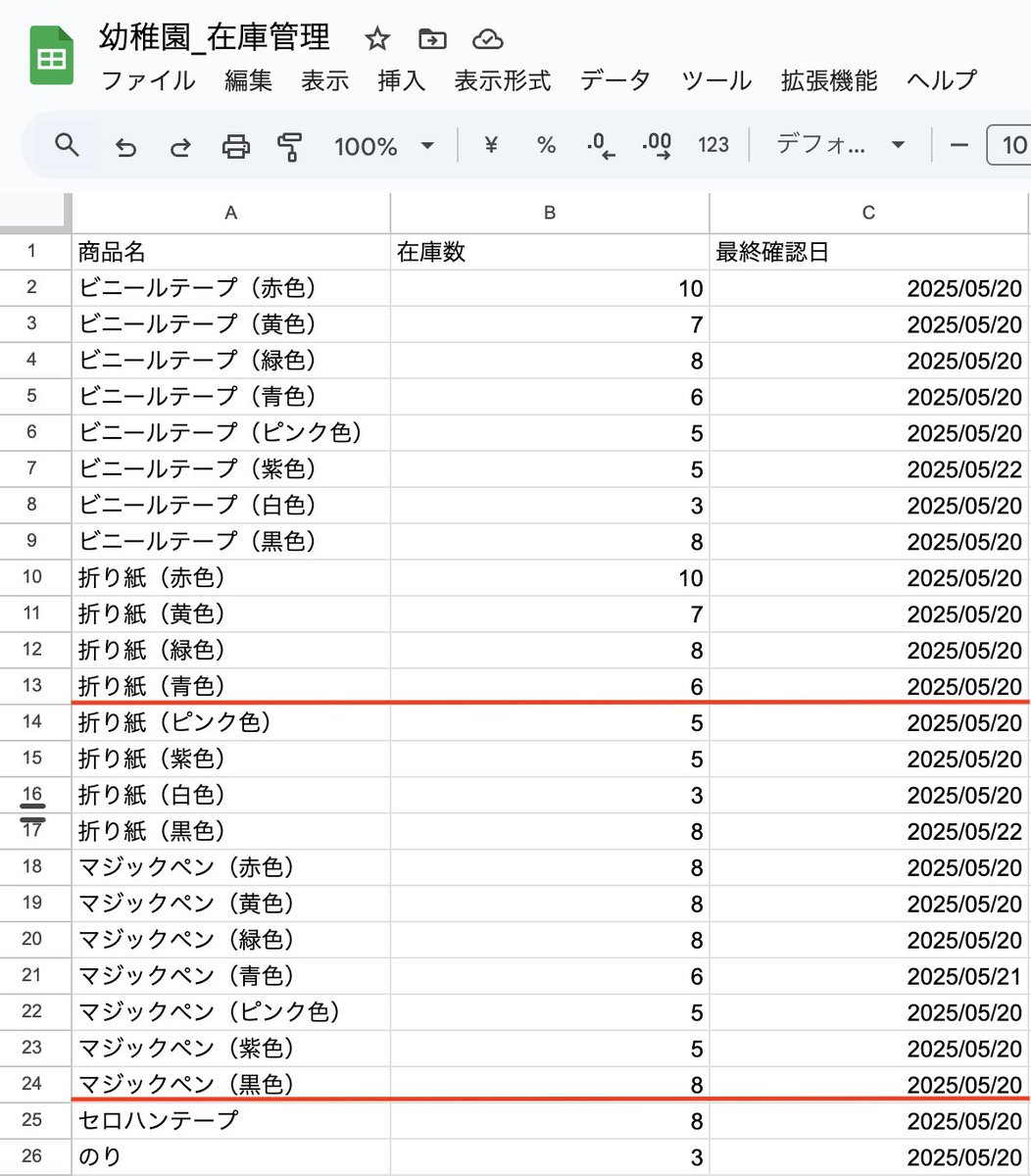The height and width of the screenshot is (1176, 1031).
Task: Open the 拡張機能 menu
Action: click(x=829, y=80)
